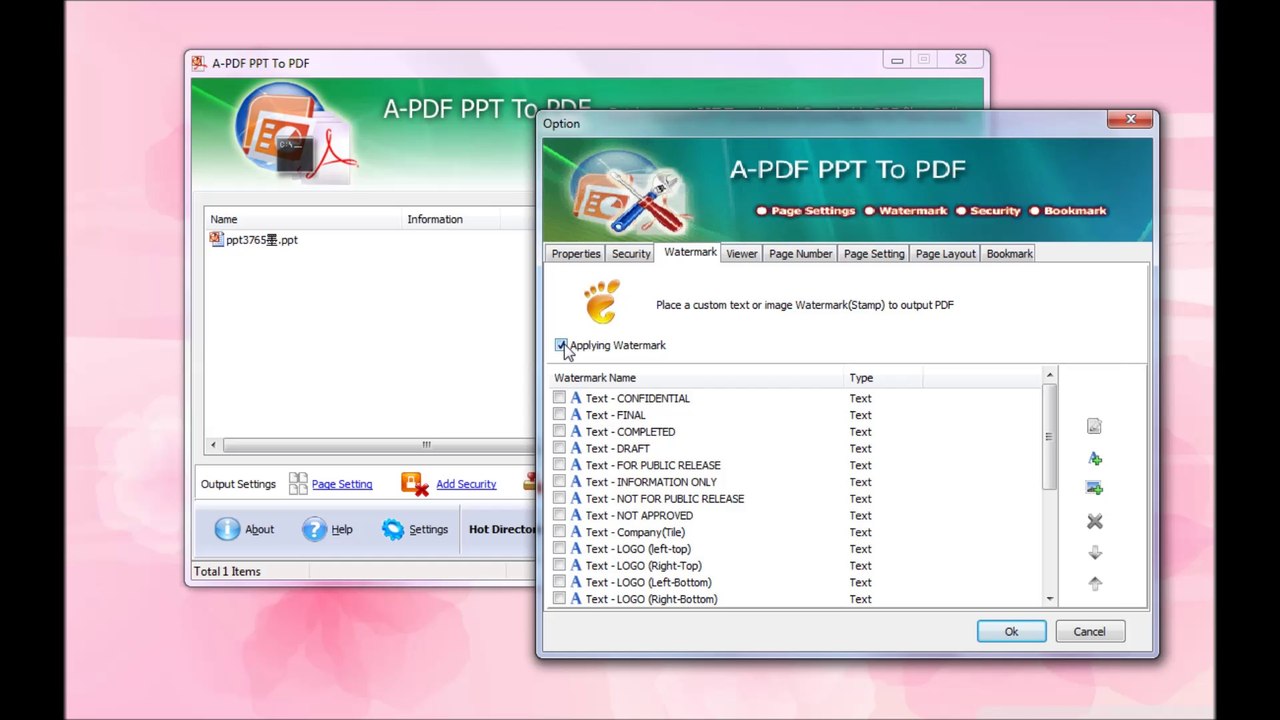This screenshot has height=720, width=1280.
Task: Check the LOGO (left-top) watermark box
Action: pos(559,548)
